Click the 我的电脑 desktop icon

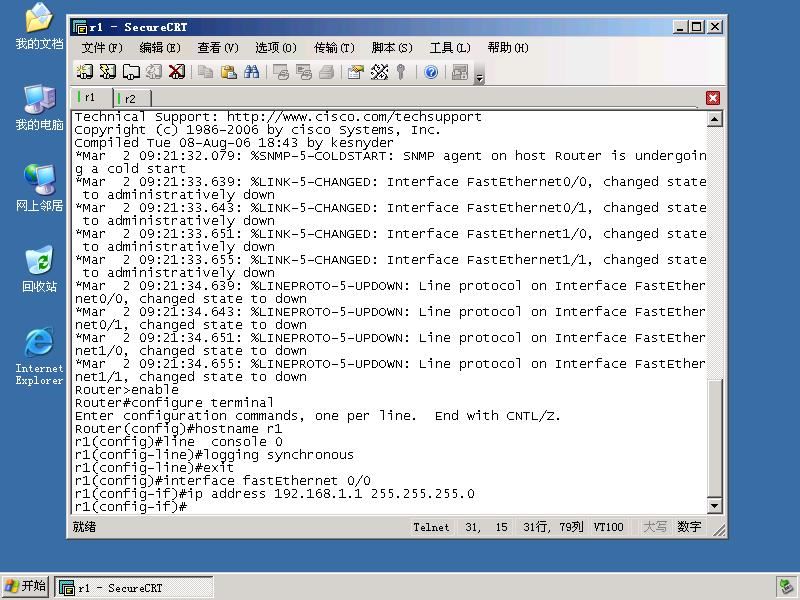tap(39, 108)
